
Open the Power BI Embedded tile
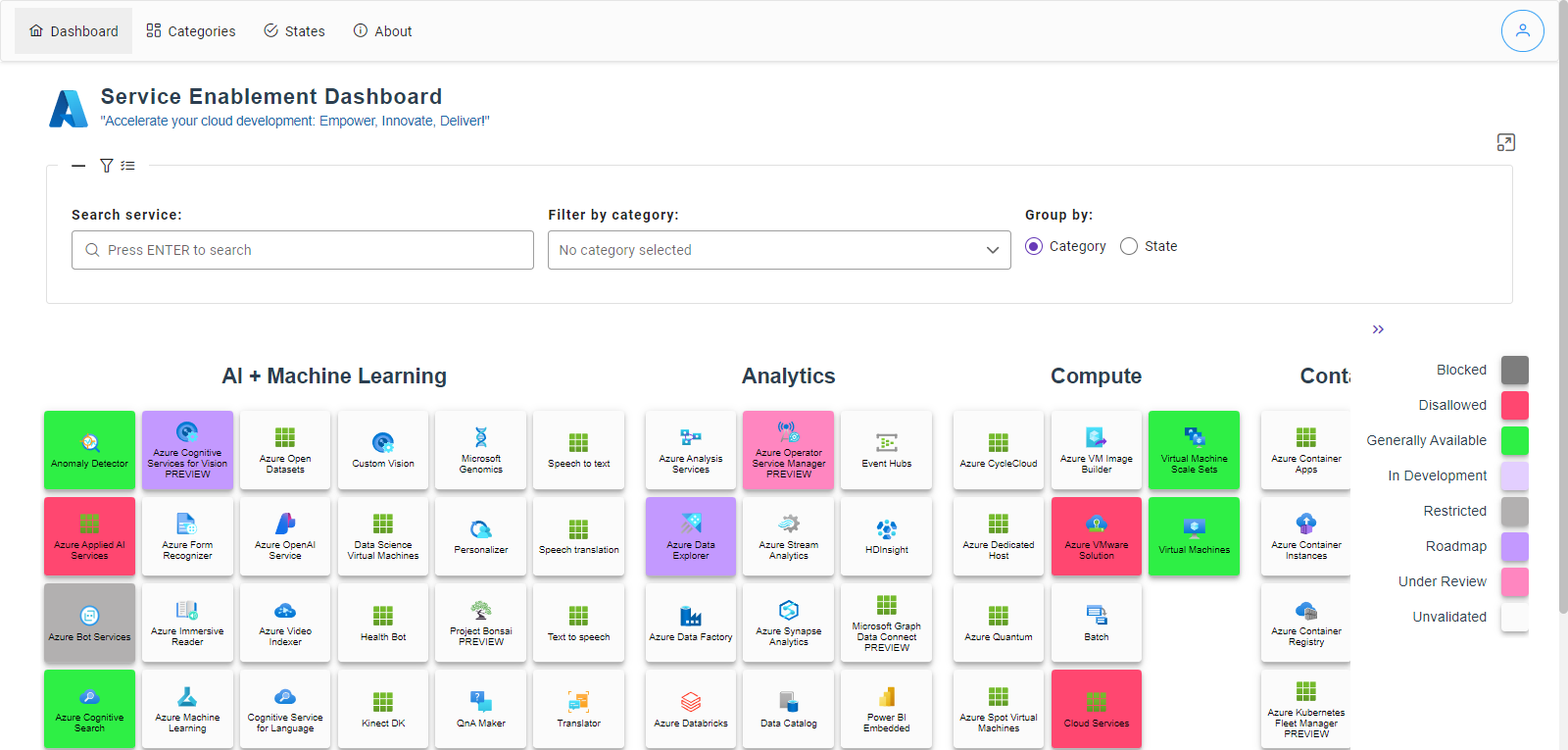887,709
